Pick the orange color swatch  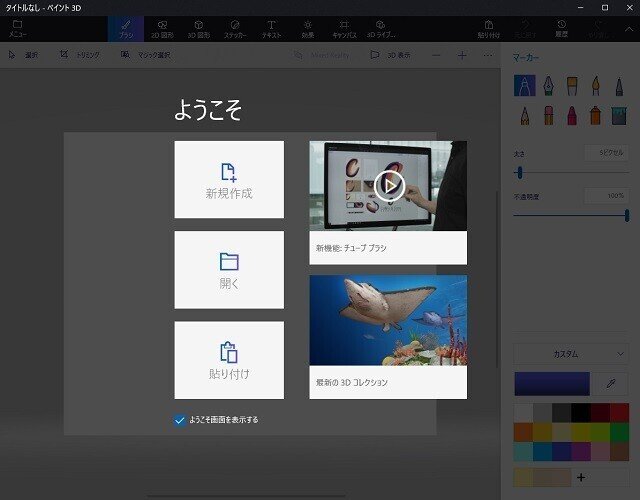523,432
